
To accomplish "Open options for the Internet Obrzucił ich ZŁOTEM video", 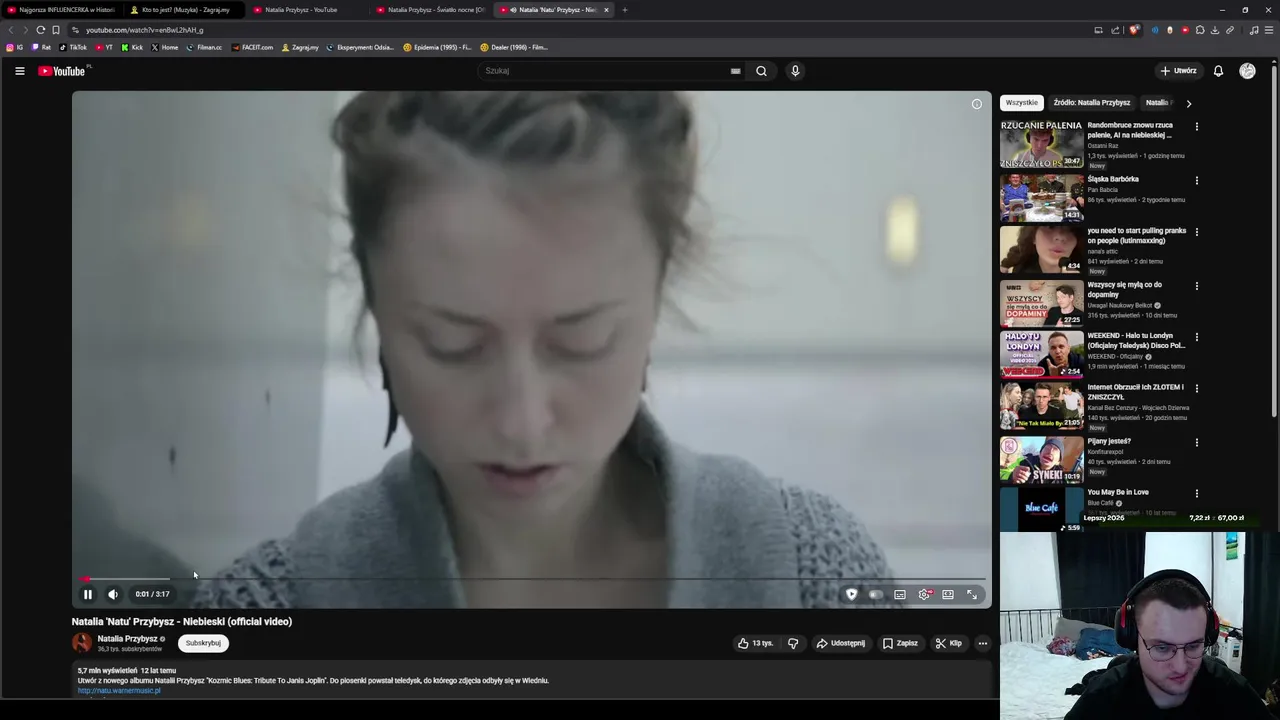I will tap(1196, 388).
